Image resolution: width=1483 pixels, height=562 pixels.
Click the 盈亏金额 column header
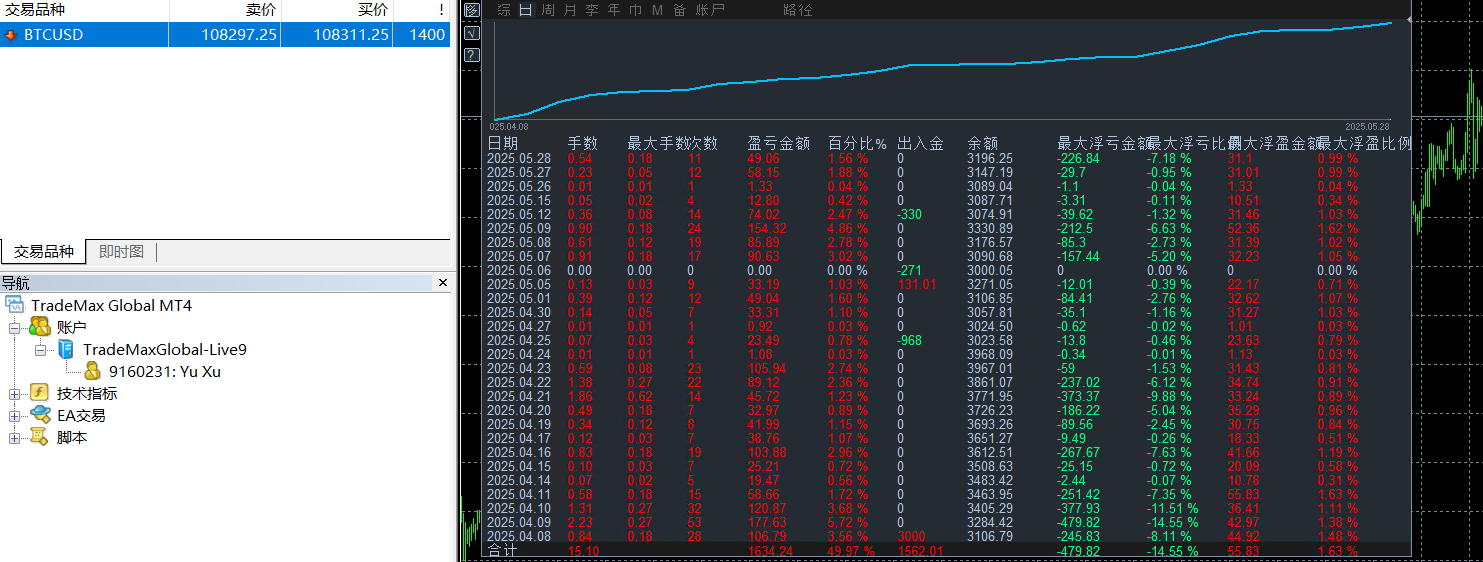click(779, 144)
